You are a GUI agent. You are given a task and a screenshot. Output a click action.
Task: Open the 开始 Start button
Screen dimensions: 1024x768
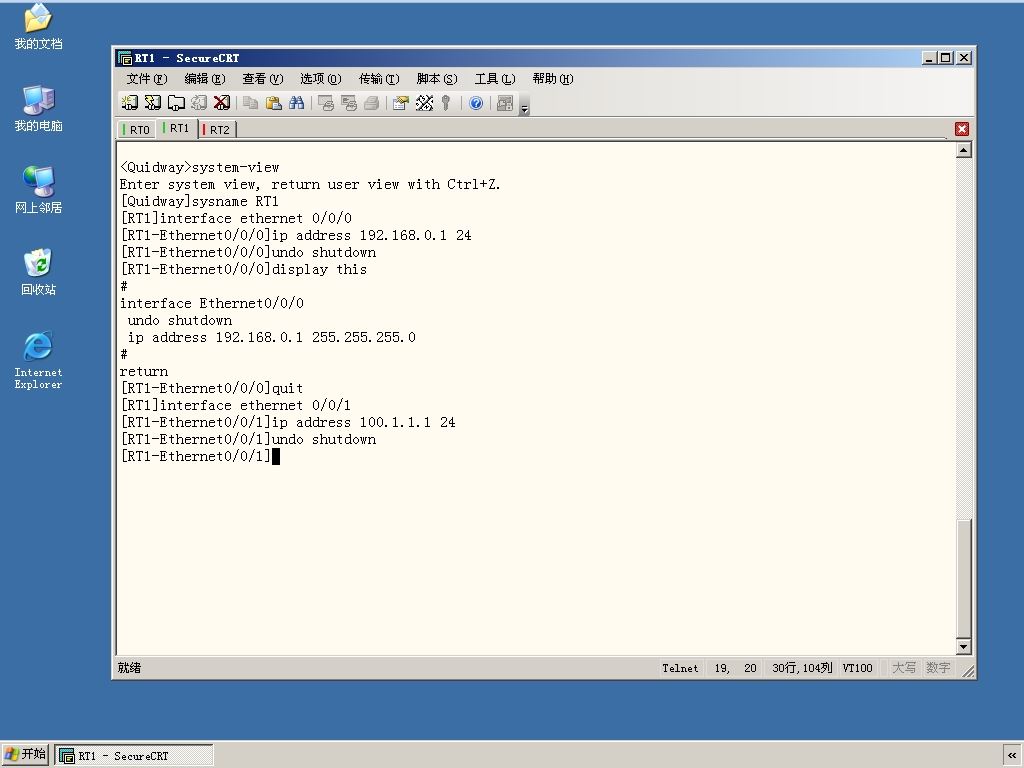pos(25,754)
